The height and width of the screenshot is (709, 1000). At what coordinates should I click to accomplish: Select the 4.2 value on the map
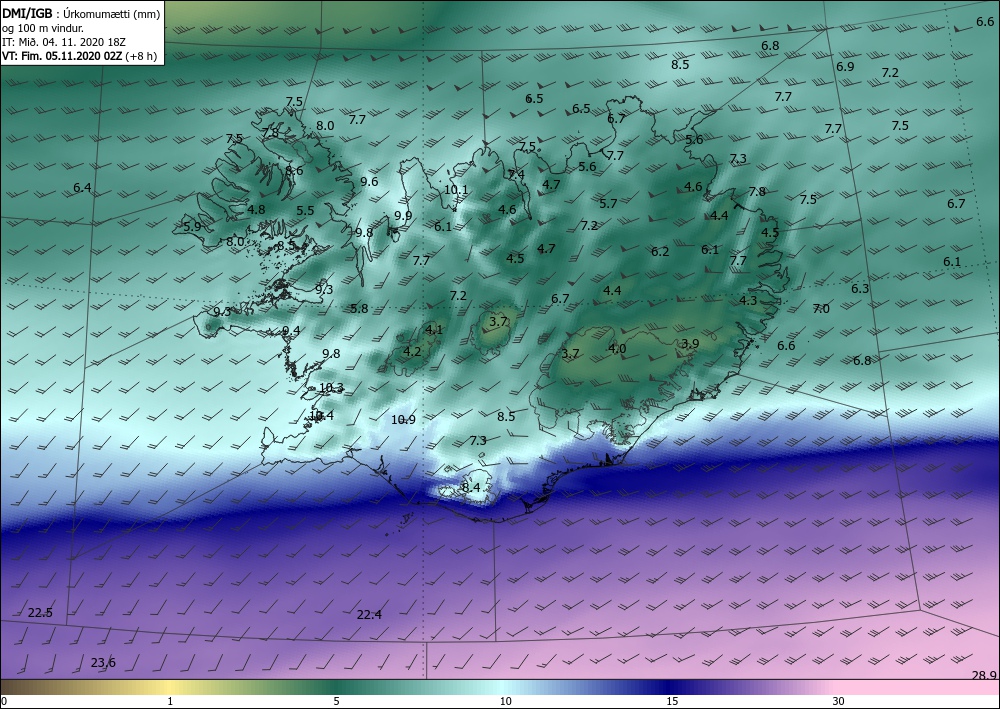(413, 351)
